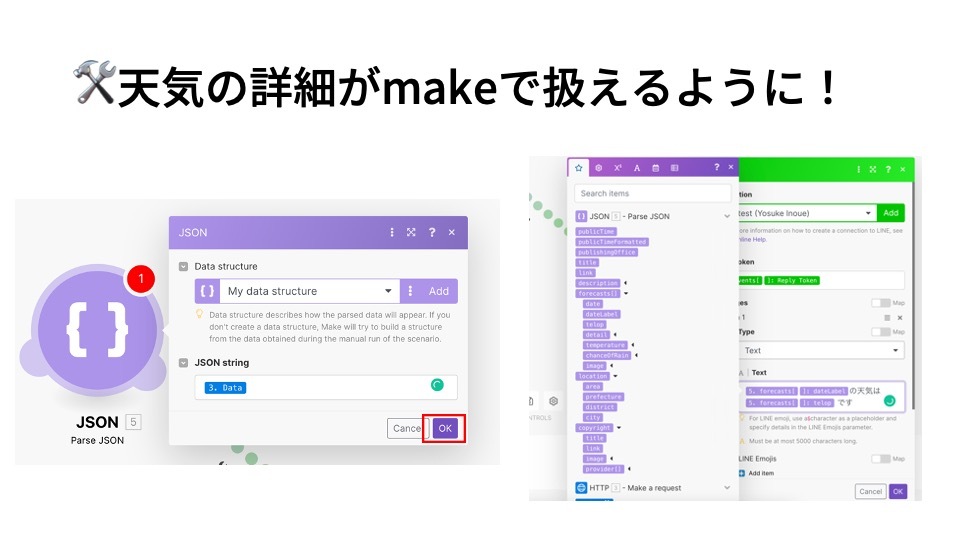The height and width of the screenshot is (540, 960).
Task: Click Add next to My data structure
Action: click(x=438, y=291)
